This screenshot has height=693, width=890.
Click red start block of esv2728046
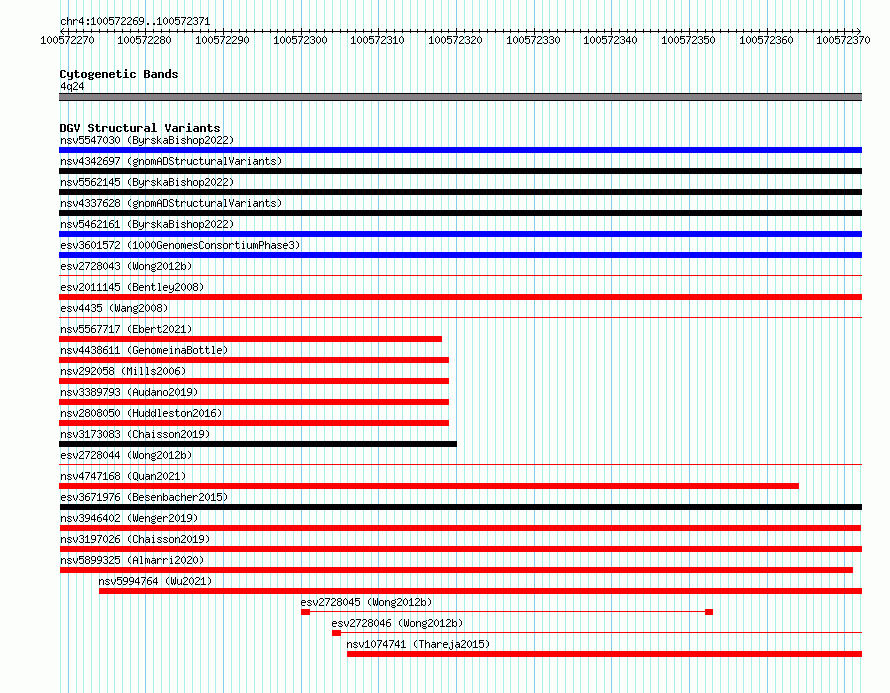(x=337, y=633)
